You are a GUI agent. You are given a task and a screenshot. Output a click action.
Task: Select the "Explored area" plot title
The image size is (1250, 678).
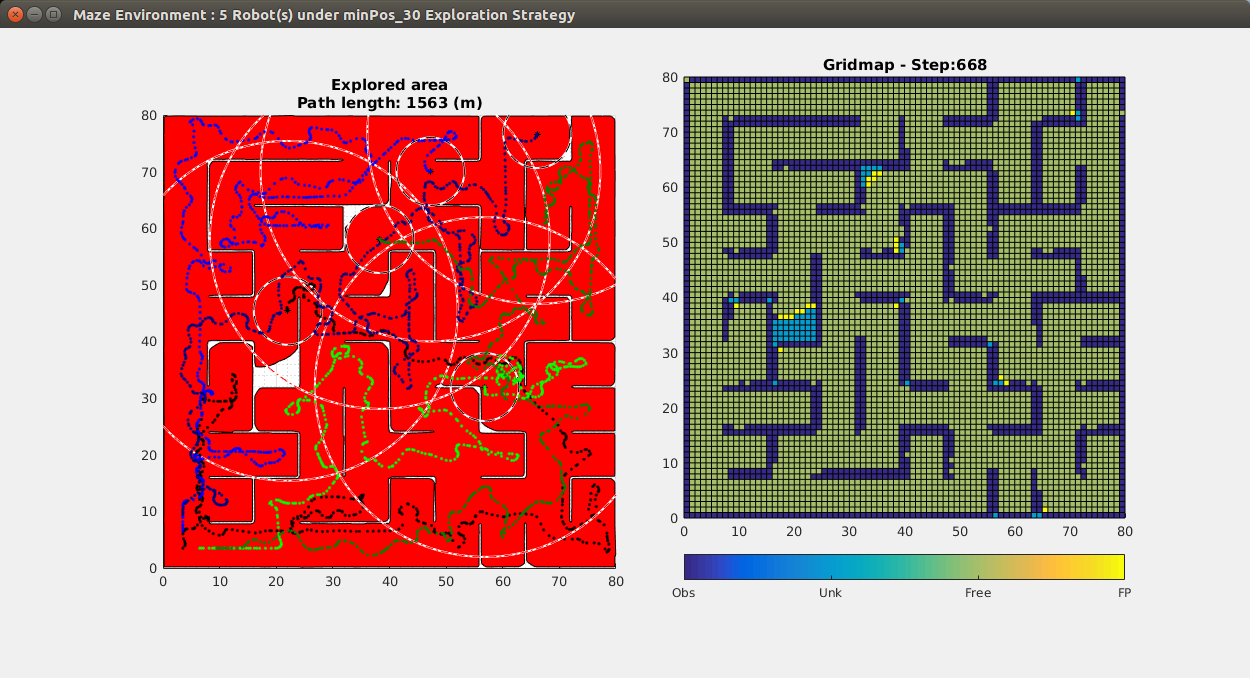tap(389, 85)
